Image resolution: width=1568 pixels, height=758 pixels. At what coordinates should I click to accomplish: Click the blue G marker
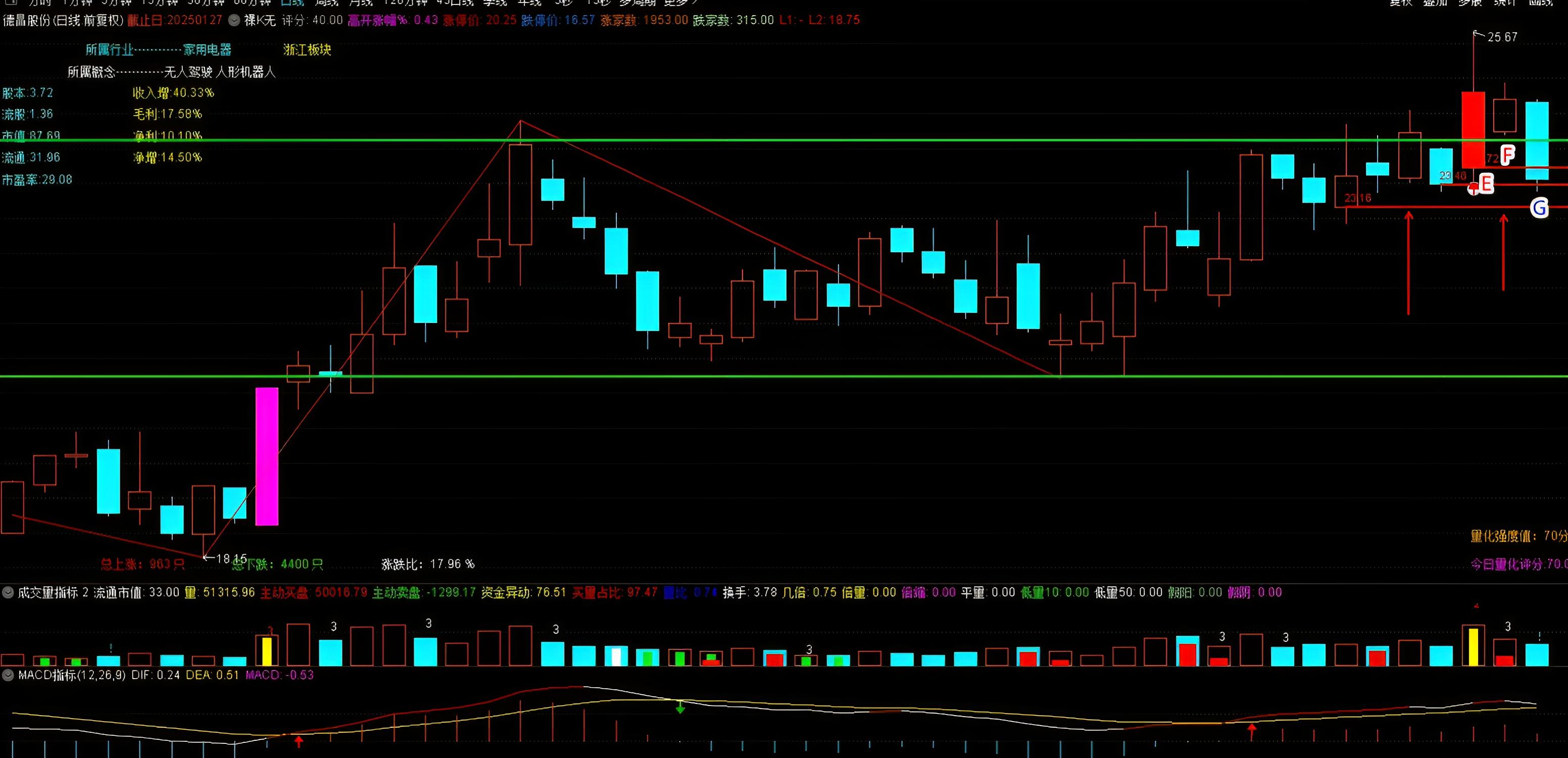(1539, 208)
